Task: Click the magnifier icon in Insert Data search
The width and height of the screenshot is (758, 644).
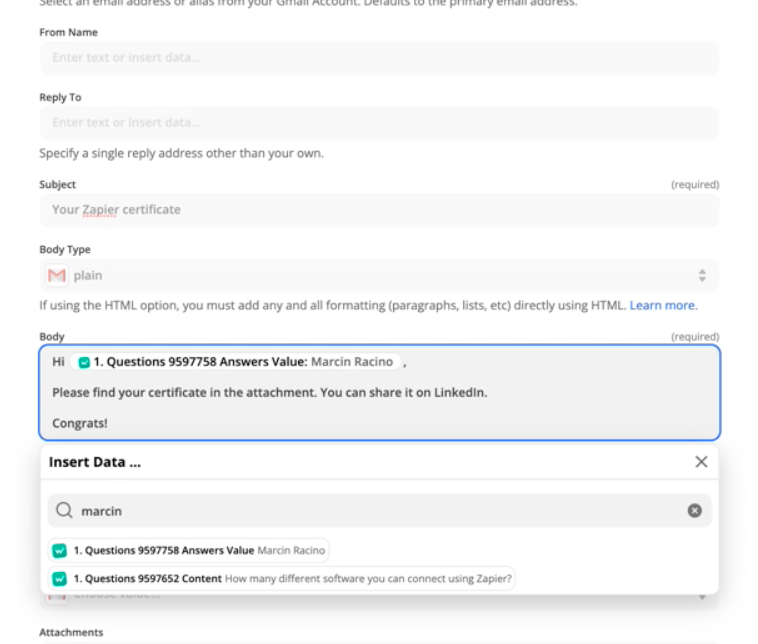Action: [64, 511]
